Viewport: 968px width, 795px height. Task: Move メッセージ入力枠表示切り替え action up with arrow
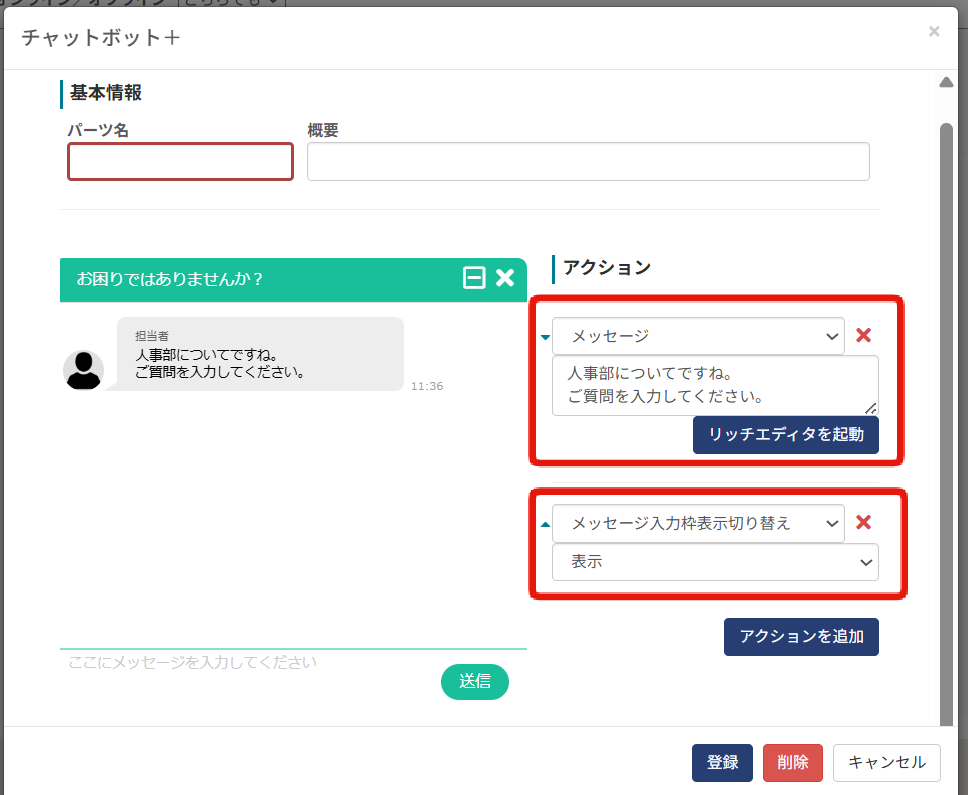(x=545, y=524)
